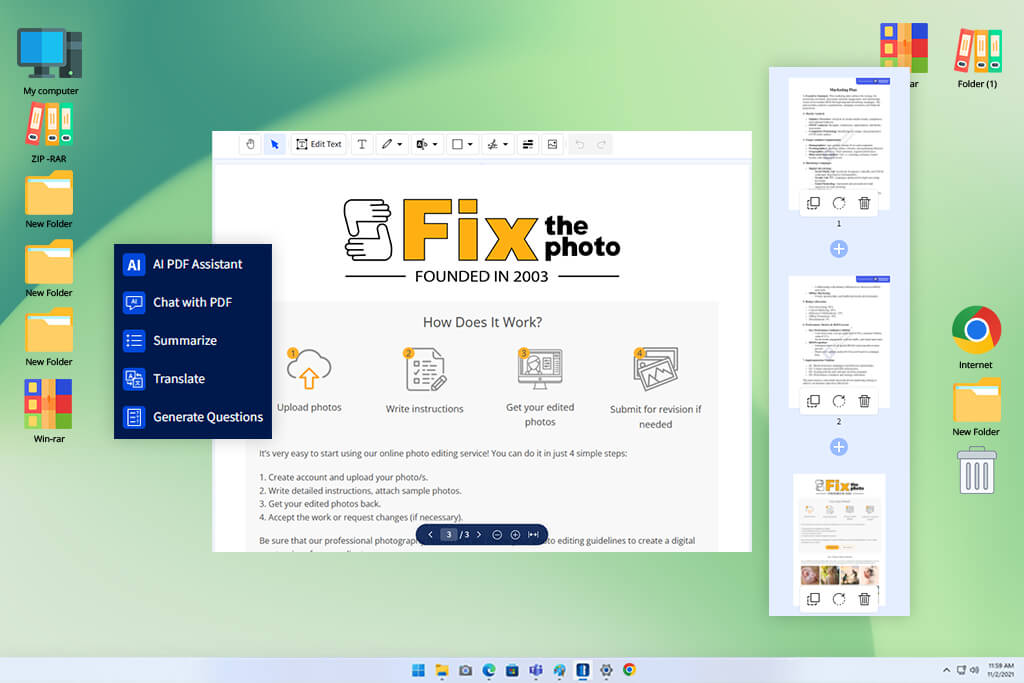Image resolution: width=1024 pixels, height=683 pixels.
Task: Click the fit-to-width icon in page bar
Action: point(534,535)
